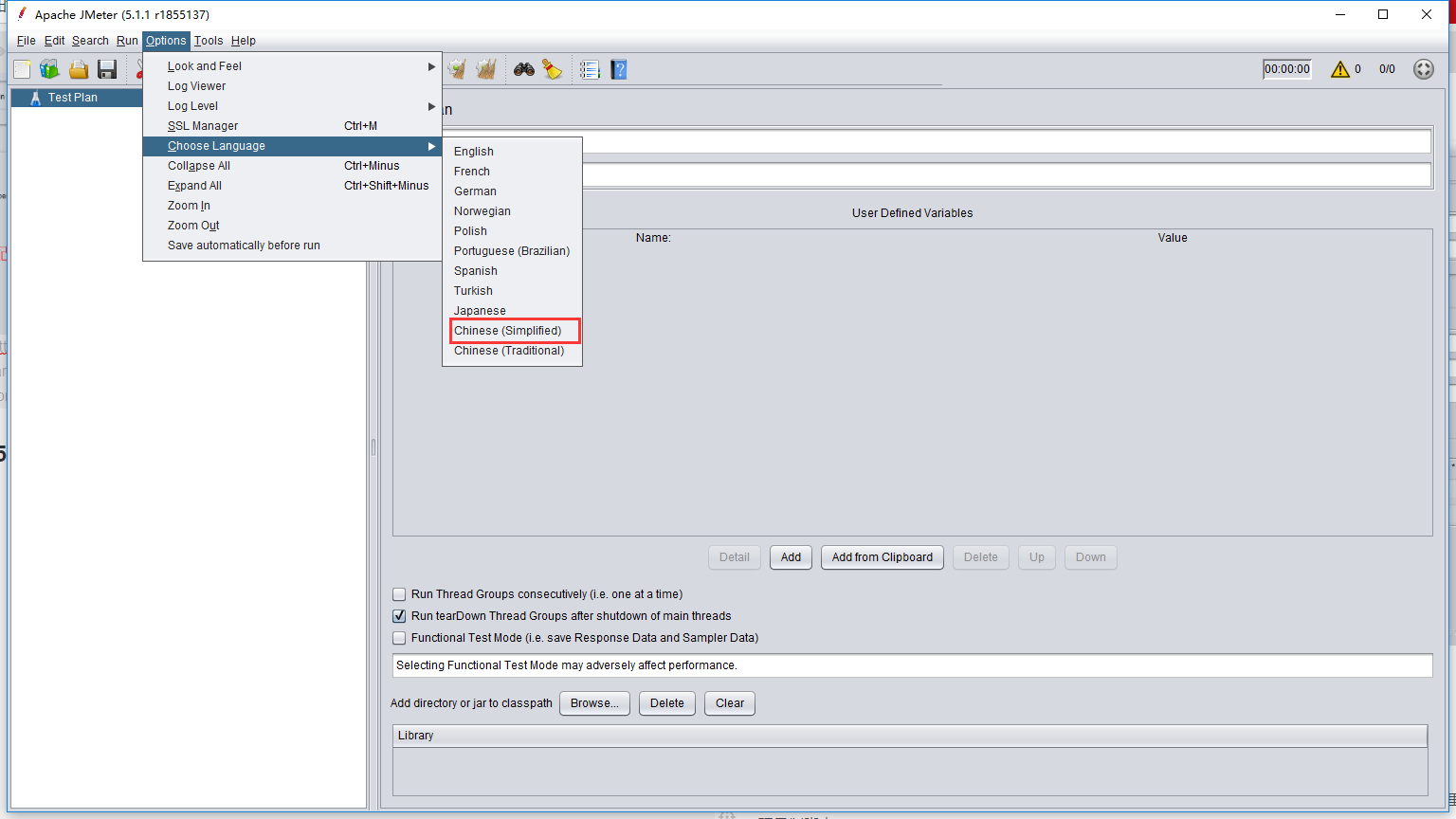Click the Save floppy disk icon
The width and height of the screenshot is (1456, 819).
click(x=107, y=69)
